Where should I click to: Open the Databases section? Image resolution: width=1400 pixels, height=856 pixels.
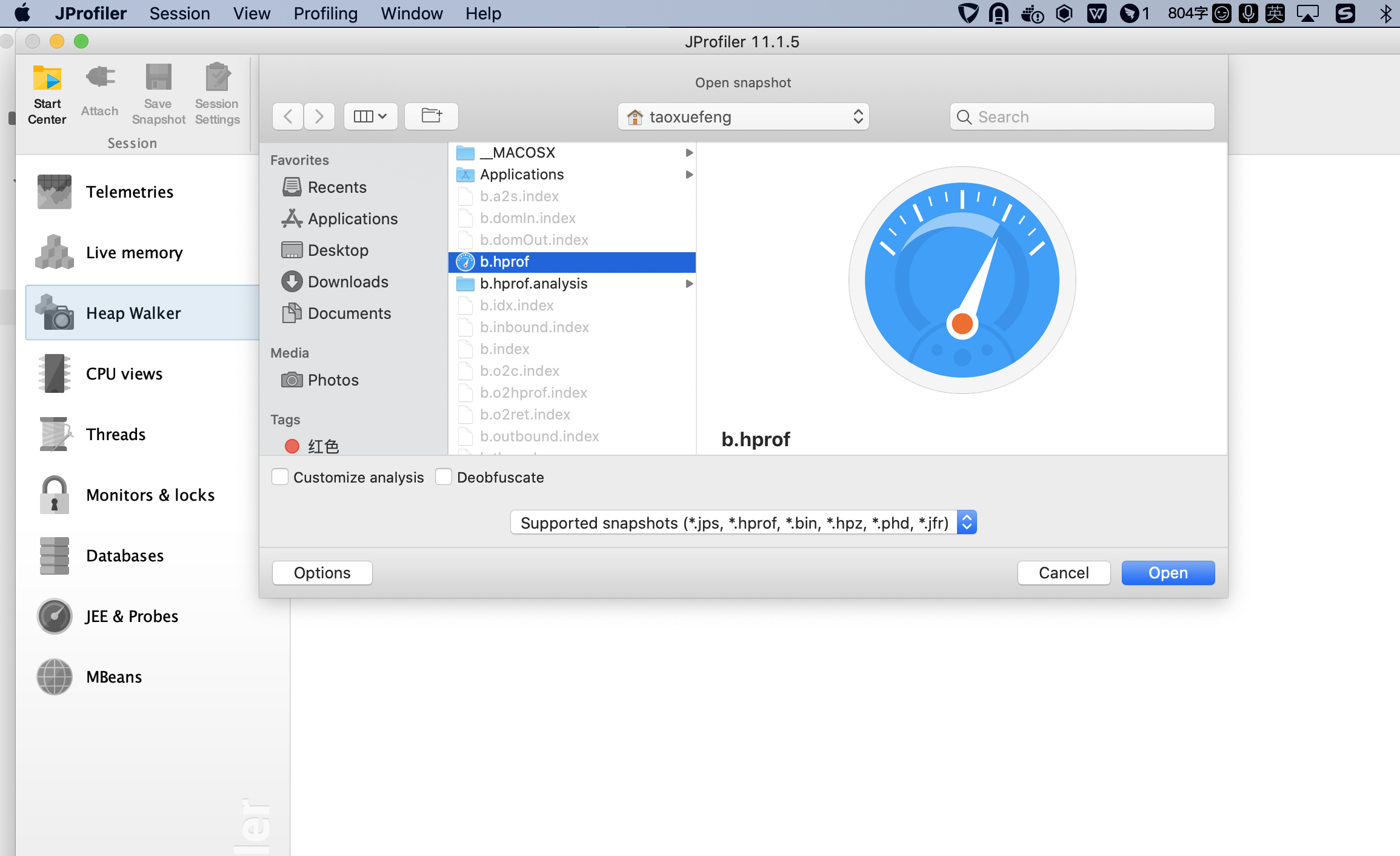click(x=125, y=555)
